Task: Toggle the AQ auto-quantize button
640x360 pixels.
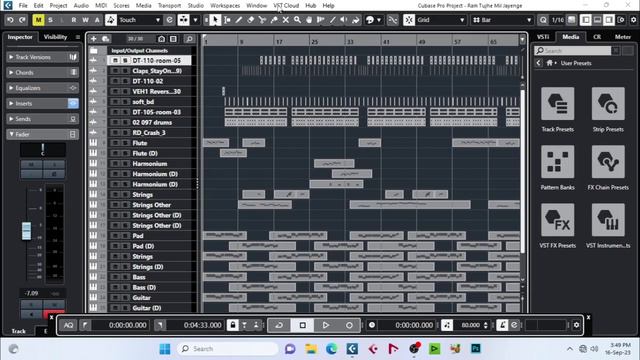Action: (69, 325)
